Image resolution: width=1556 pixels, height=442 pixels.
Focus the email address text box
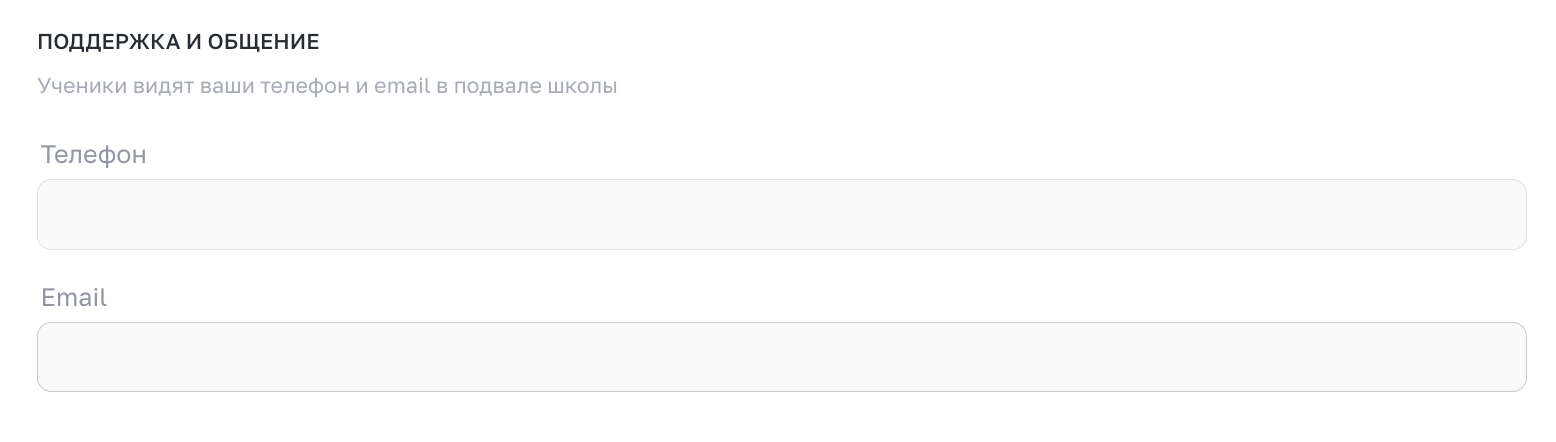781,357
